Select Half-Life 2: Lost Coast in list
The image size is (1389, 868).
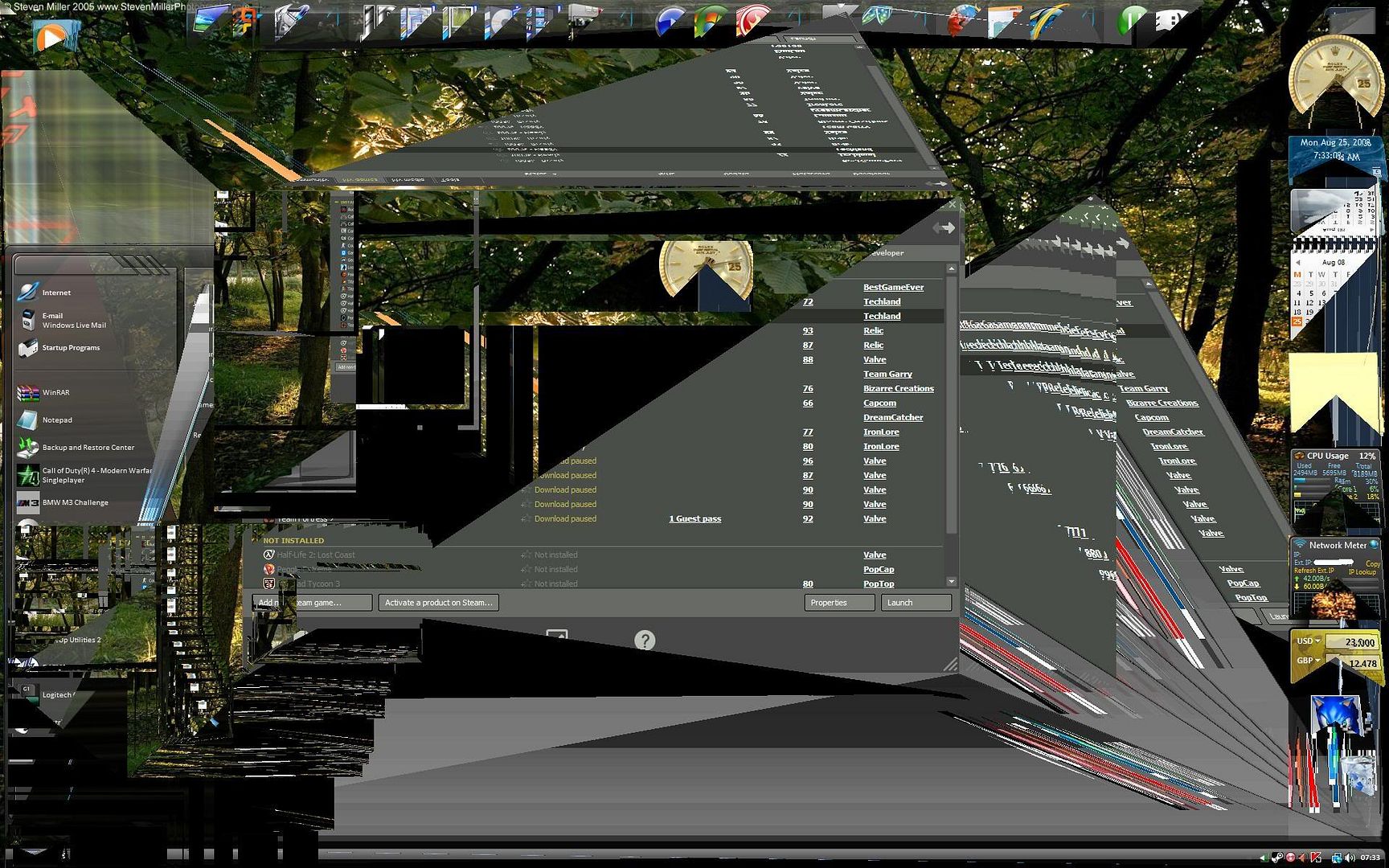315,555
